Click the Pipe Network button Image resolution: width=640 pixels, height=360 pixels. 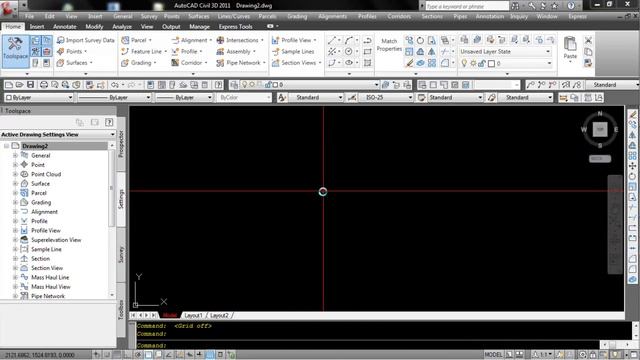(x=241, y=62)
